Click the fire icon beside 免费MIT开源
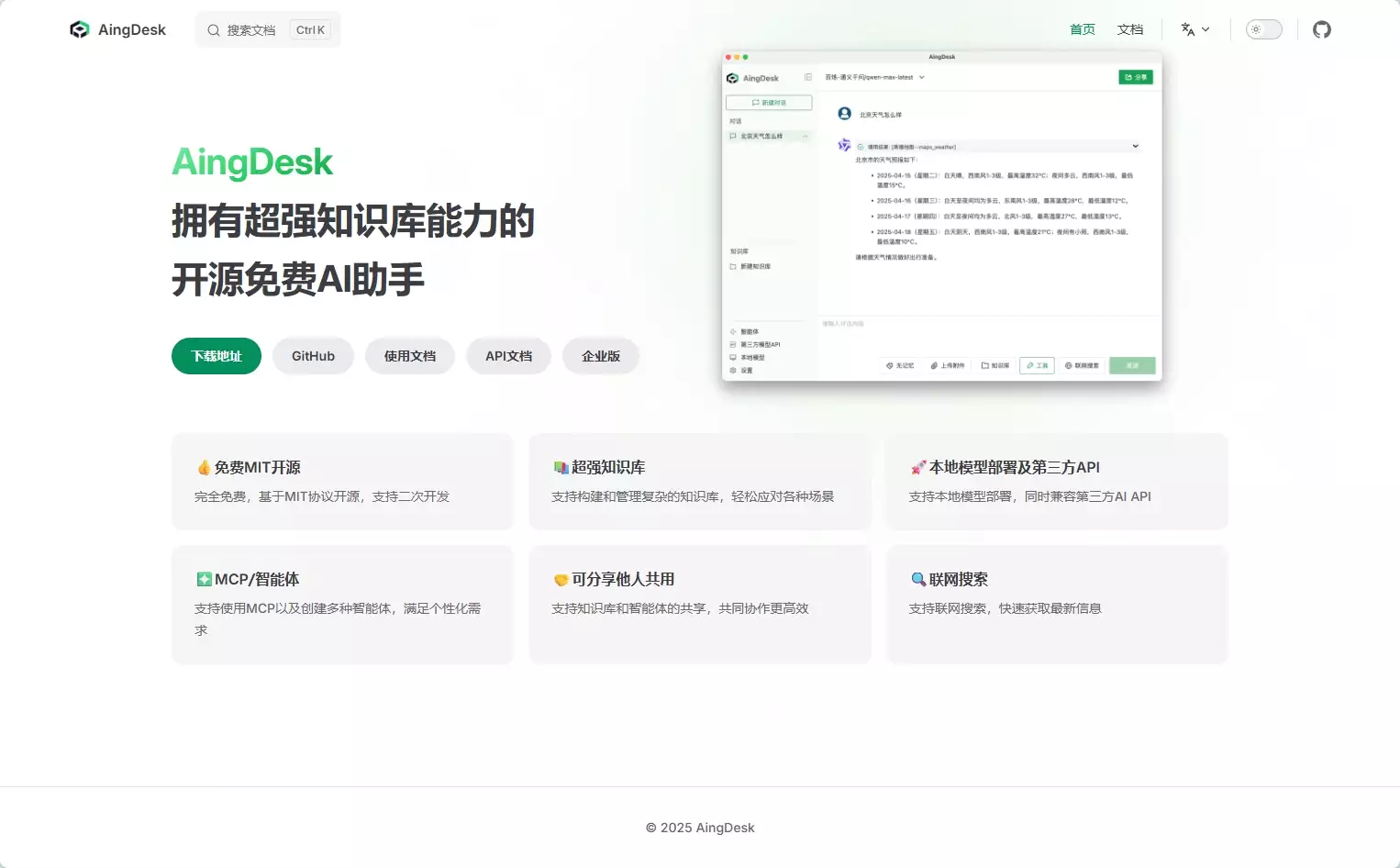This screenshot has height=868, width=1400. tap(204, 468)
